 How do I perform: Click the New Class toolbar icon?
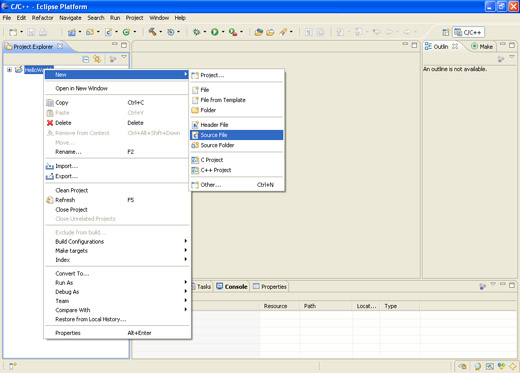[126, 32]
